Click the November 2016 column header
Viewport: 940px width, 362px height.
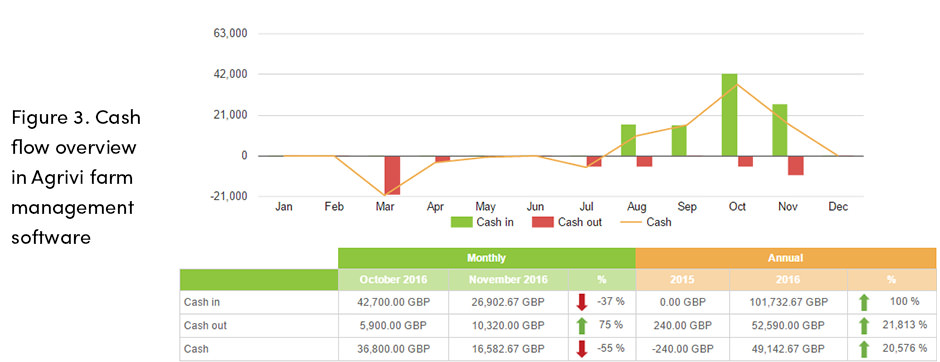(x=508, y=280)
